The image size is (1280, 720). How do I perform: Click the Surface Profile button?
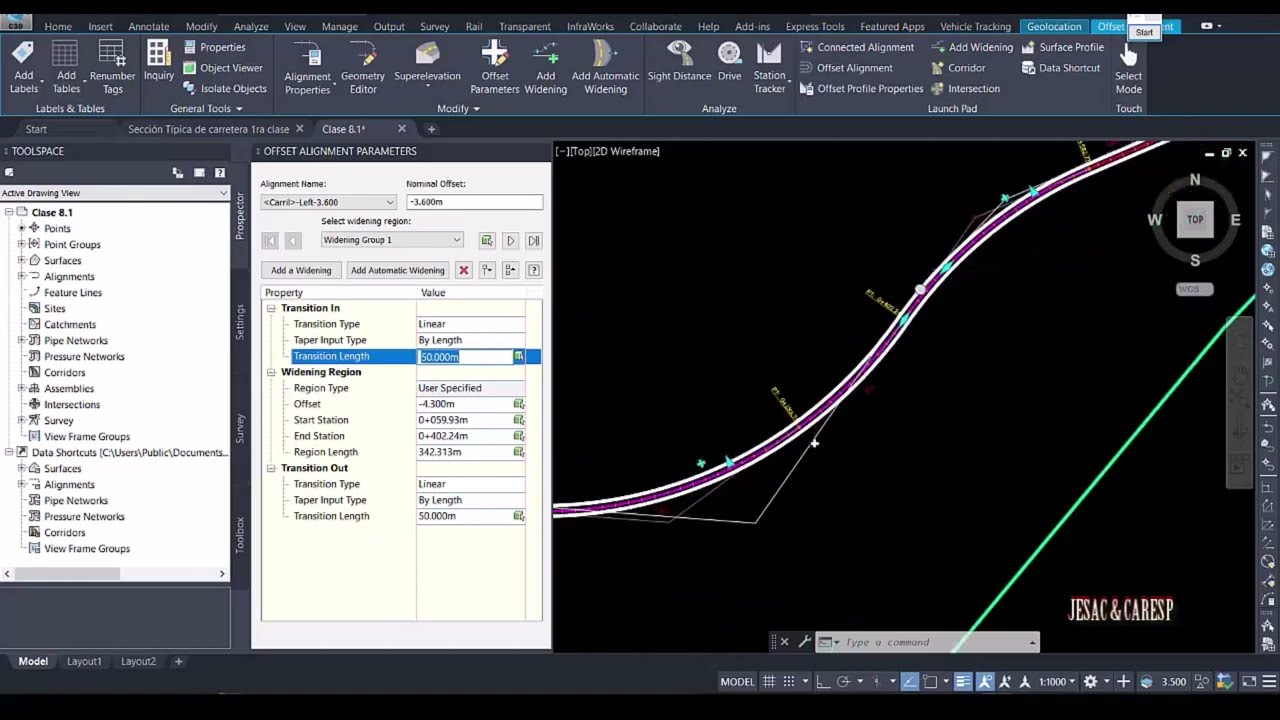(x=1063, y=47)
